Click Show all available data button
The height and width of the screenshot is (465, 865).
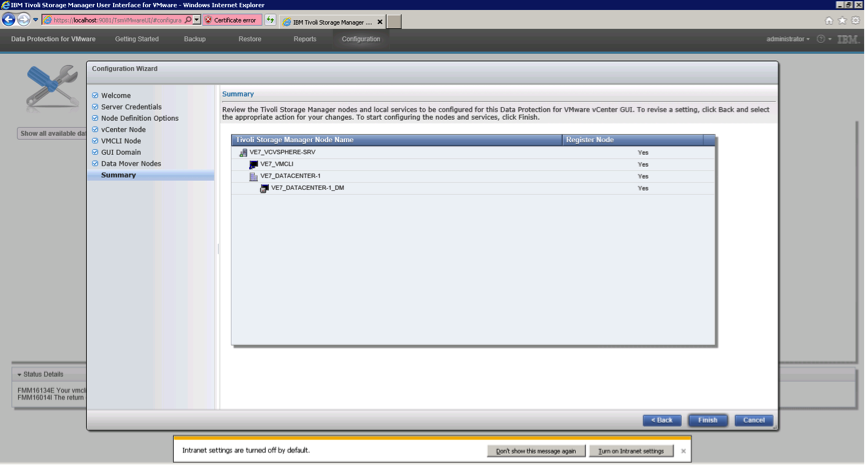52,133
